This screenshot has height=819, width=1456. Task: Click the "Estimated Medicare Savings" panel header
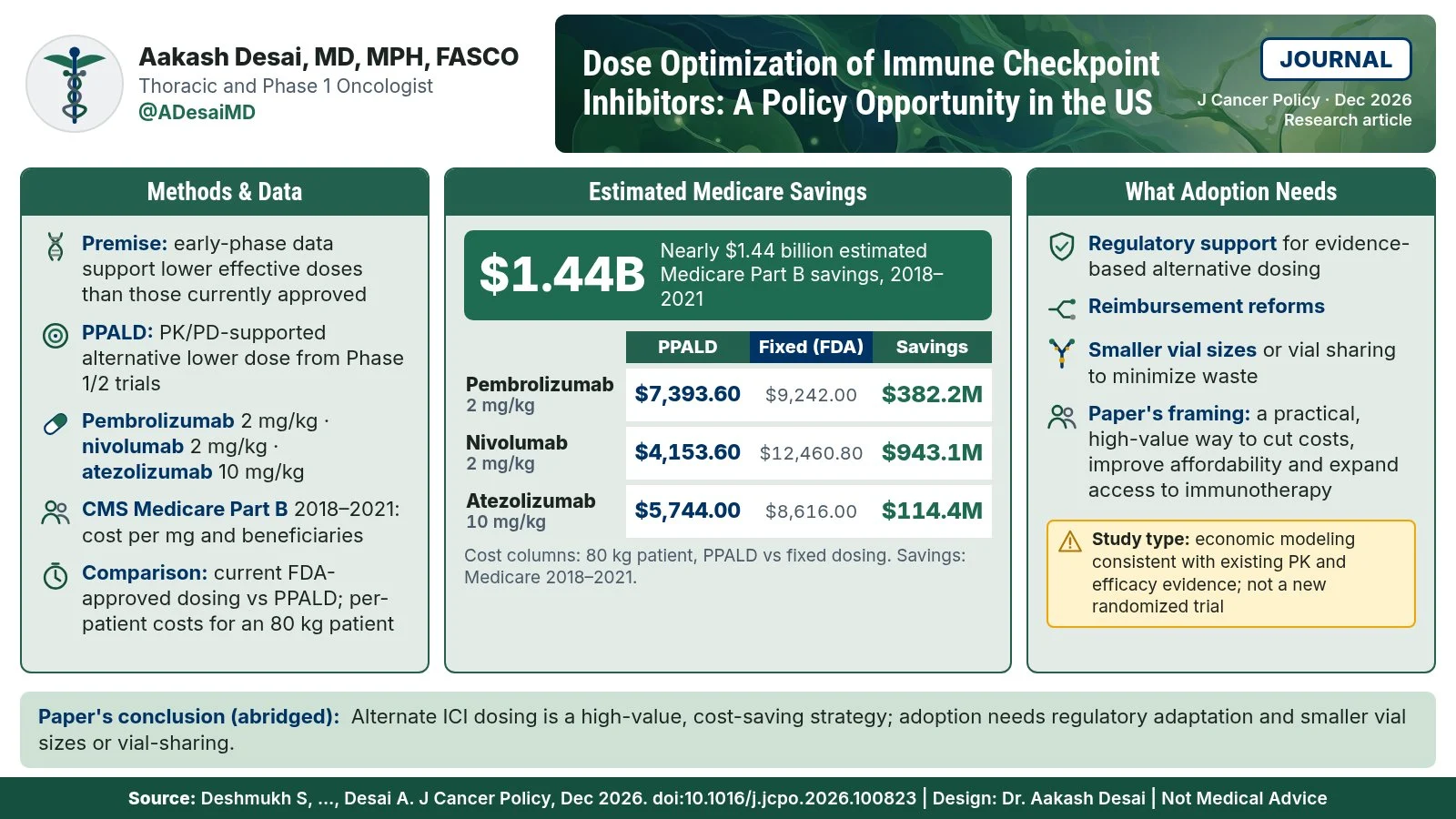point(728,191)
